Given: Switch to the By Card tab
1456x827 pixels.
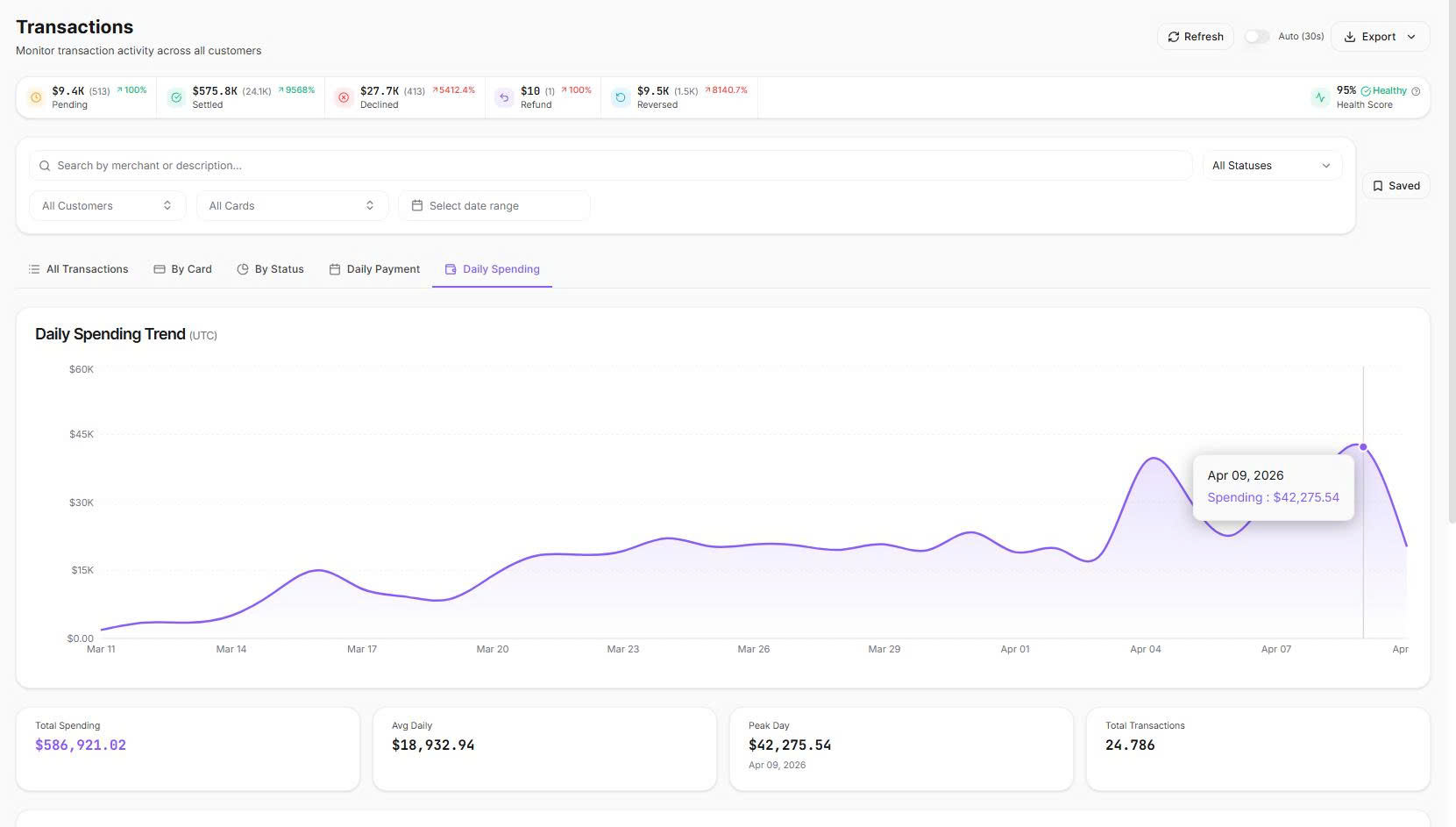Looking at the screenshot, I should [182, 269].
